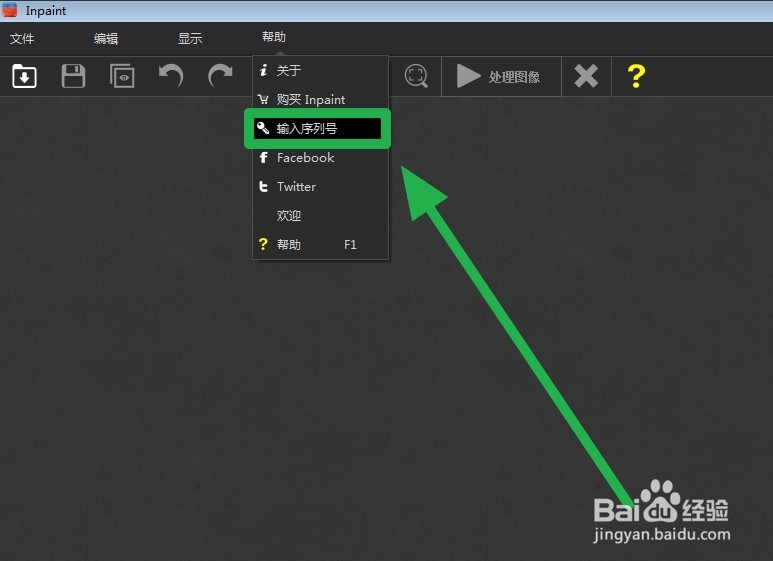Select 关于 from the help menu
The image size is (773, 561).
point(320,70)
